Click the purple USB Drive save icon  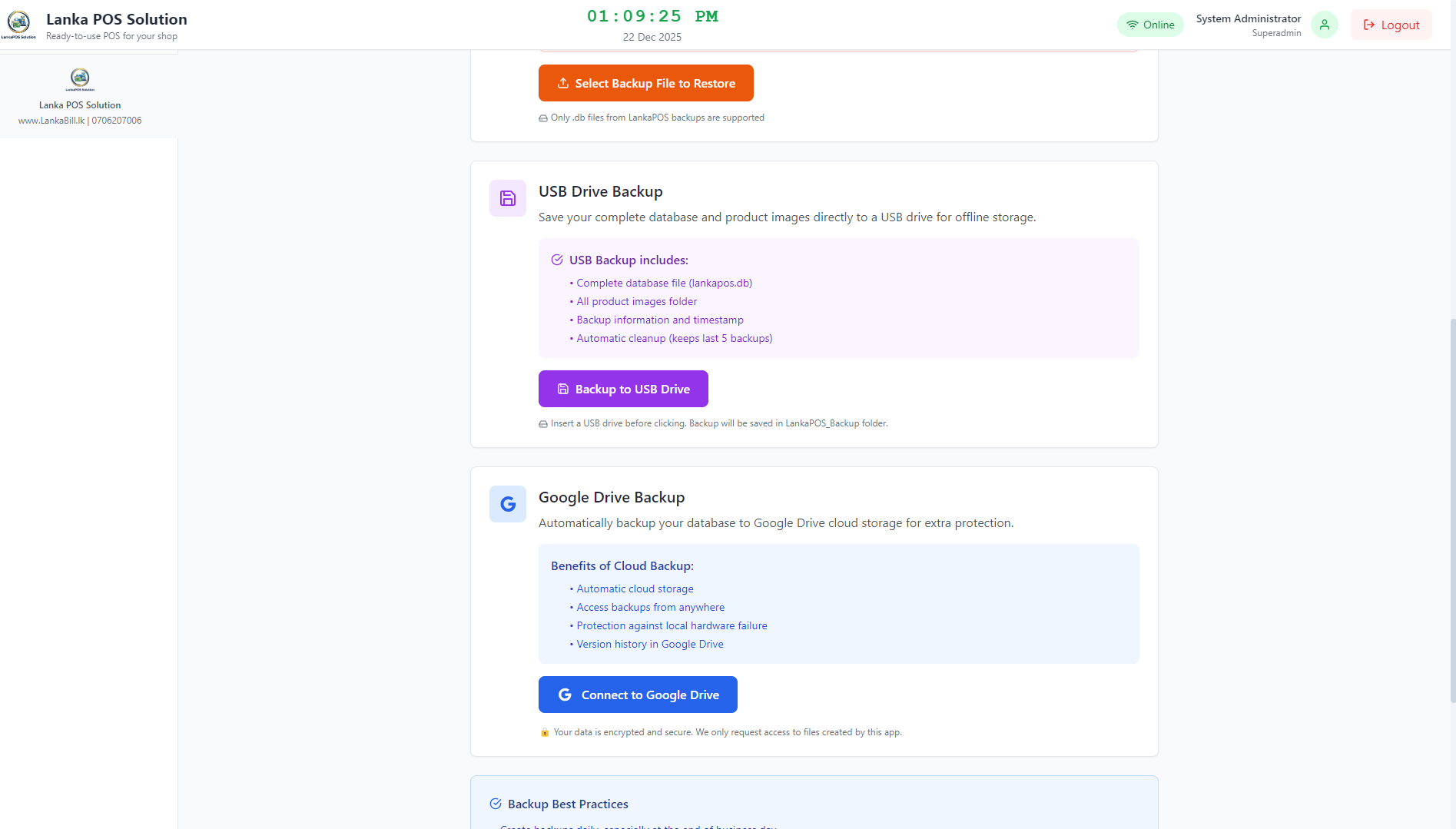click(x=508, y=198)
